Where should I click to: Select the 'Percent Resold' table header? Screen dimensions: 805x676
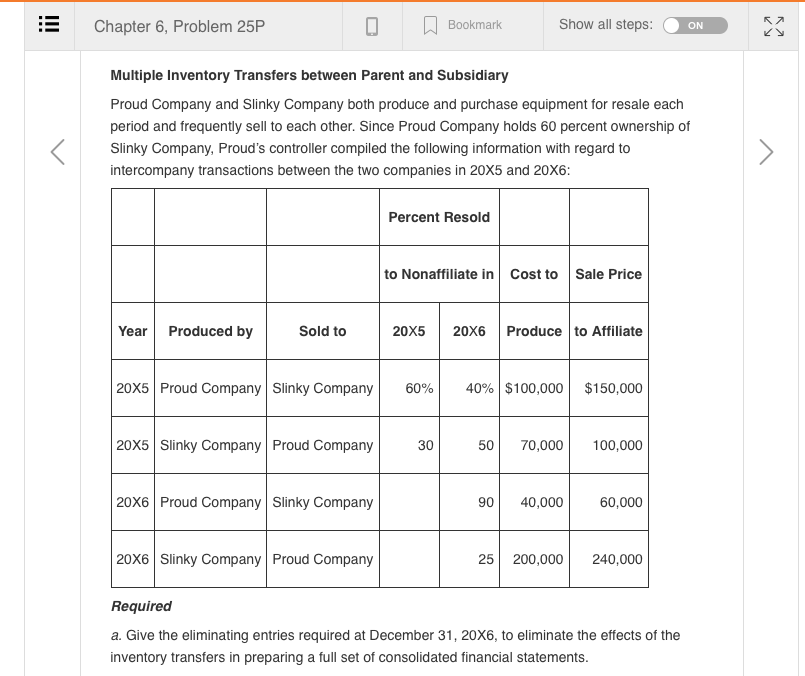point(439,217)
